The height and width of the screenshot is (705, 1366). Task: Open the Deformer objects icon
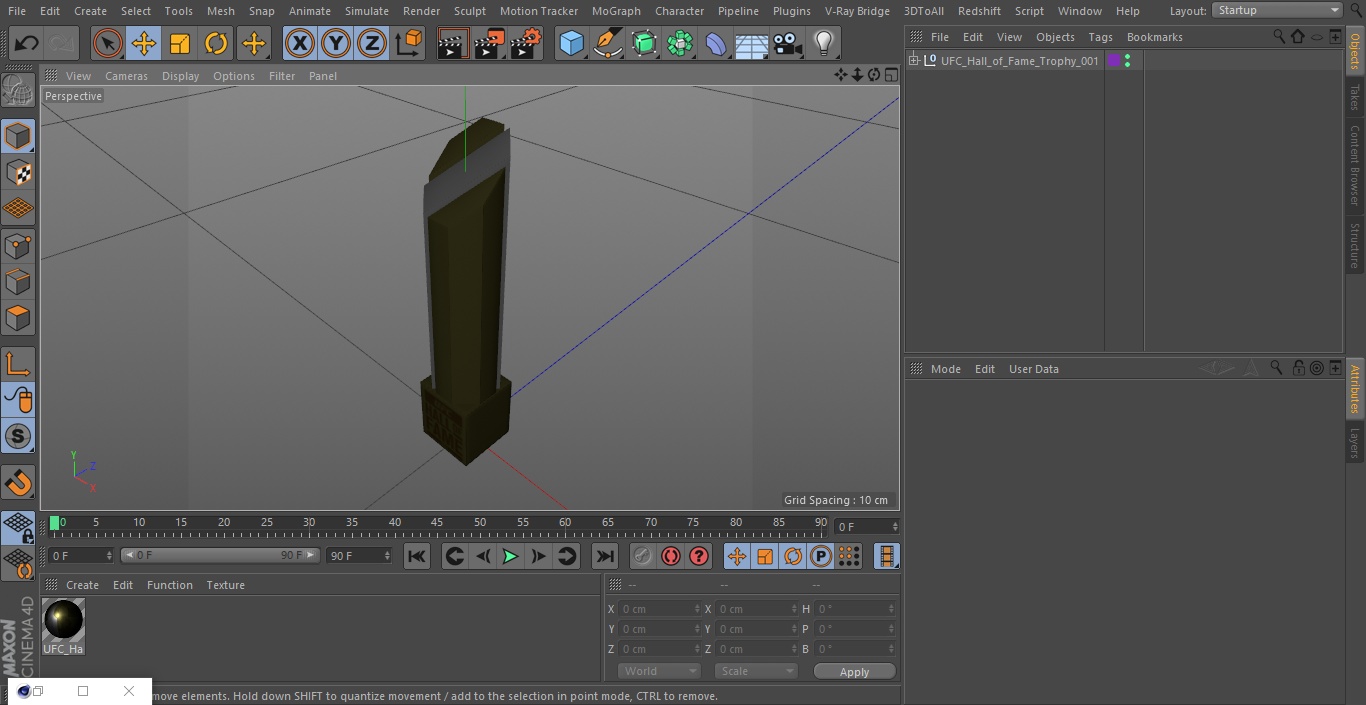716,44
